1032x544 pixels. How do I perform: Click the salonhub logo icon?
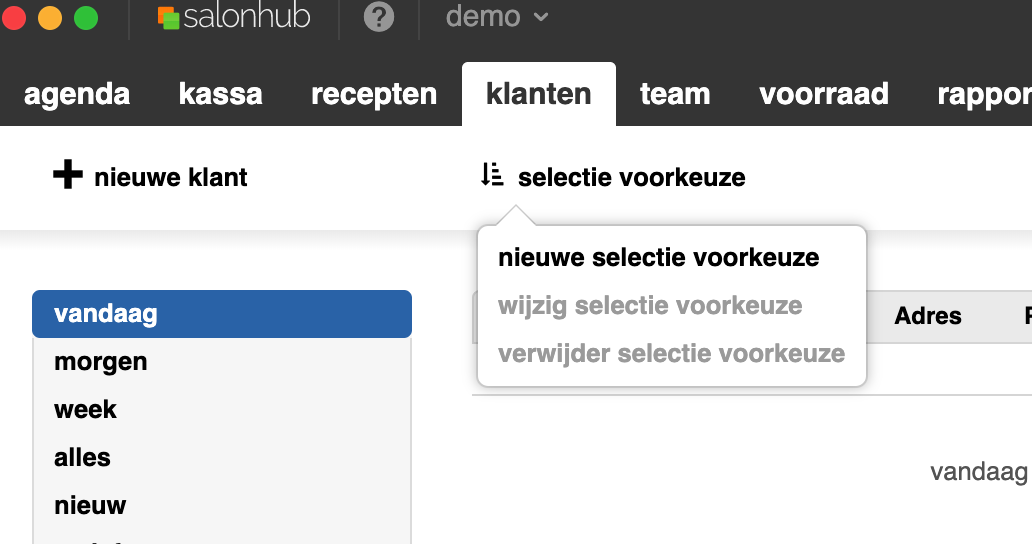[168, 18]
